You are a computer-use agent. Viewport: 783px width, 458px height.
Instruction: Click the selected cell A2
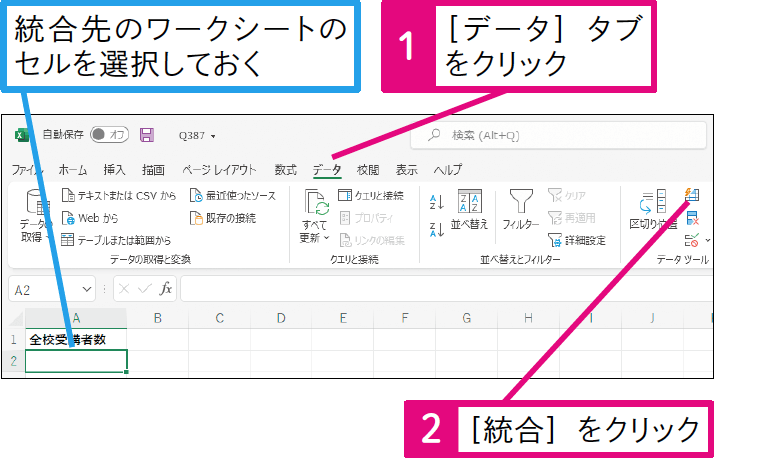[76, 361]
